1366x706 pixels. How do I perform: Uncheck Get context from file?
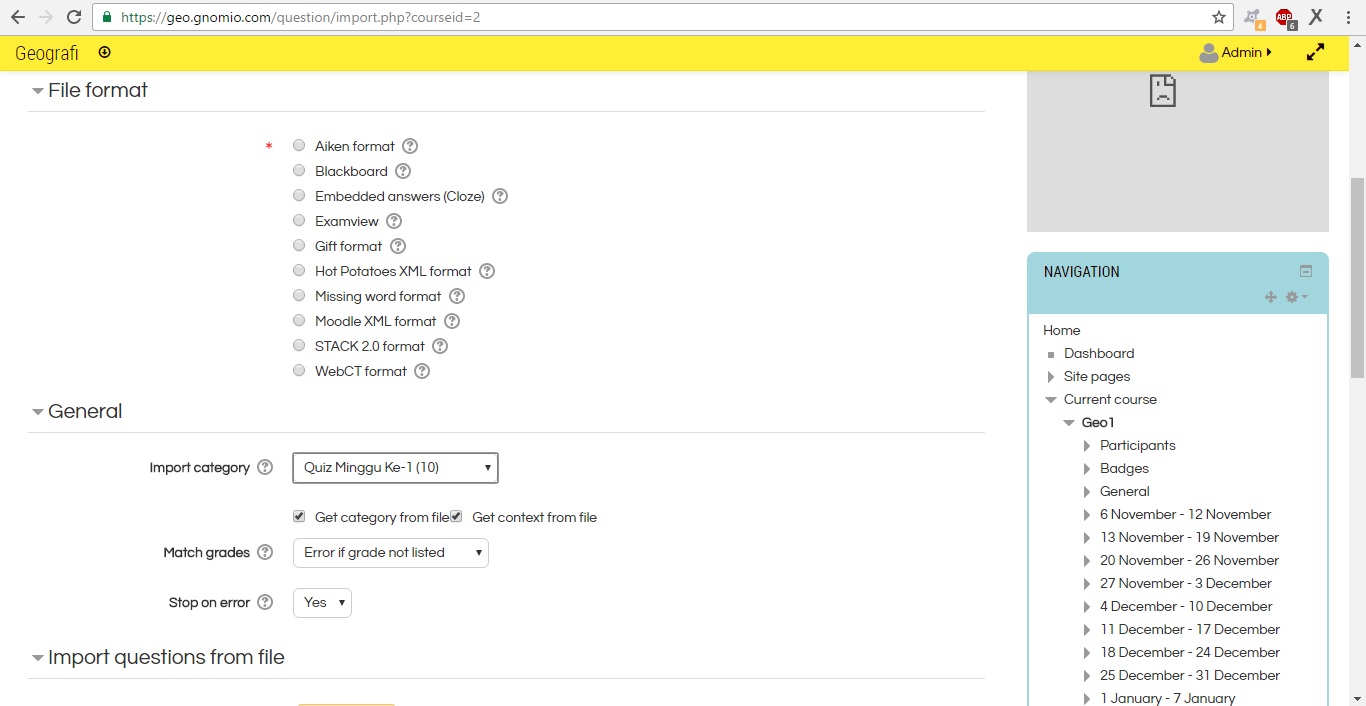click(456, 516)
